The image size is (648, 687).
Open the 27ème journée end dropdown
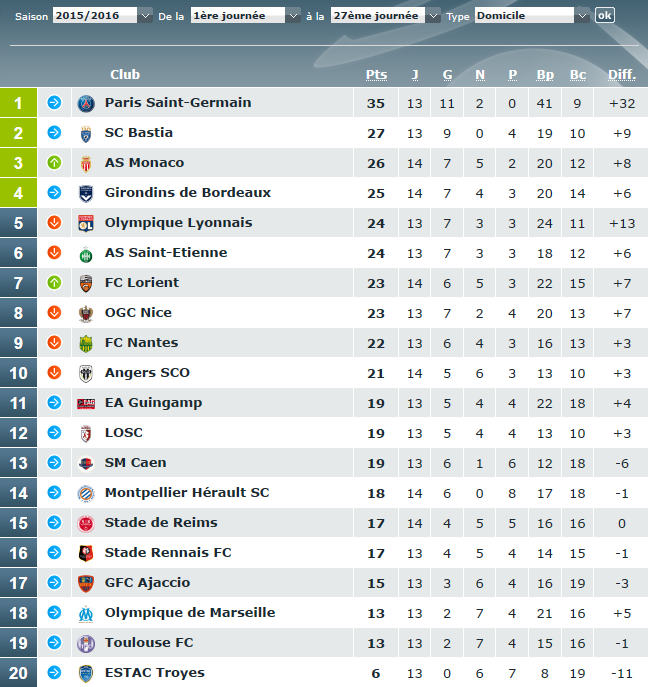tap(386, 16)
